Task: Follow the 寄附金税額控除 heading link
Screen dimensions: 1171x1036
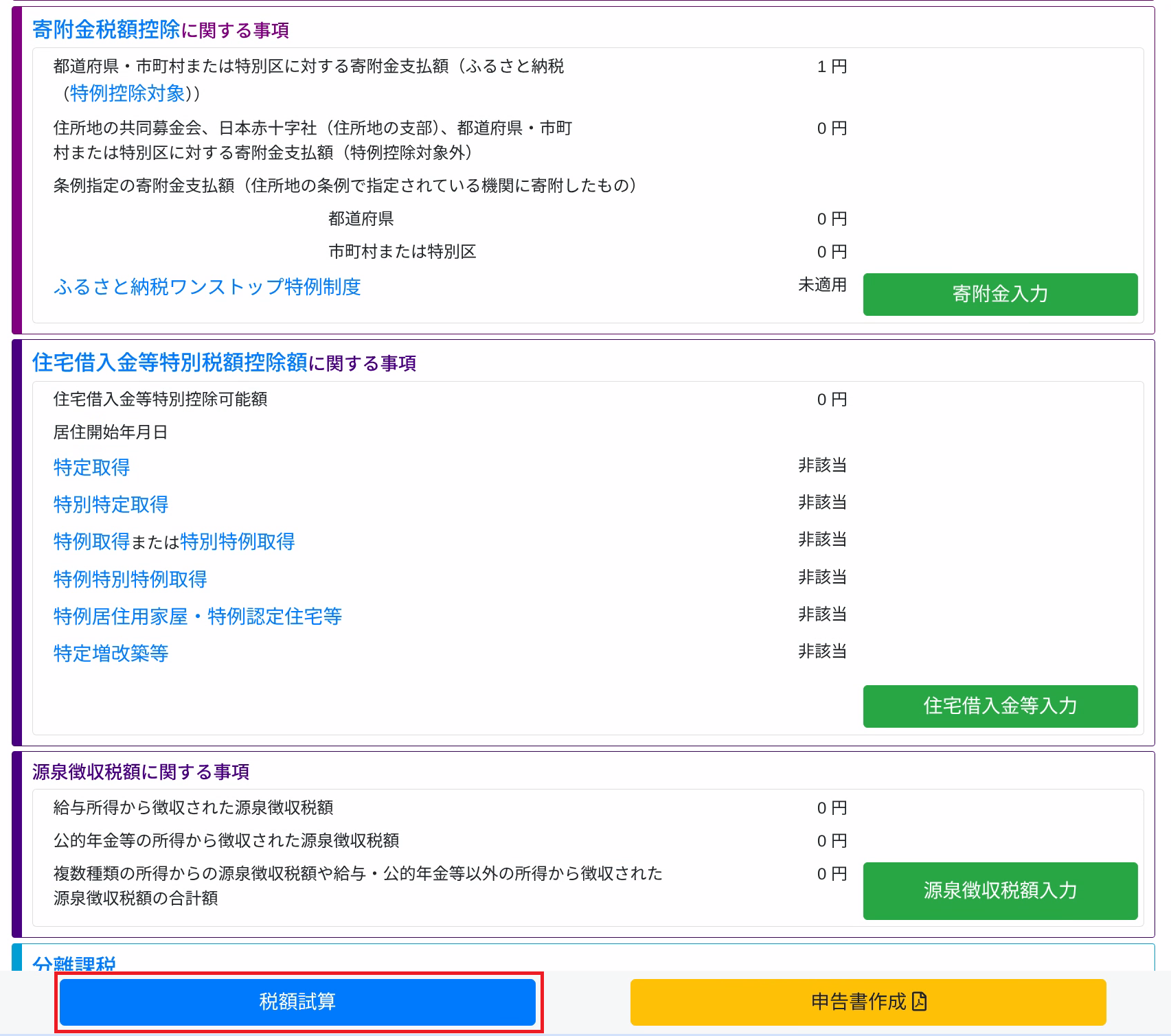Action: [x=106, y=30]
